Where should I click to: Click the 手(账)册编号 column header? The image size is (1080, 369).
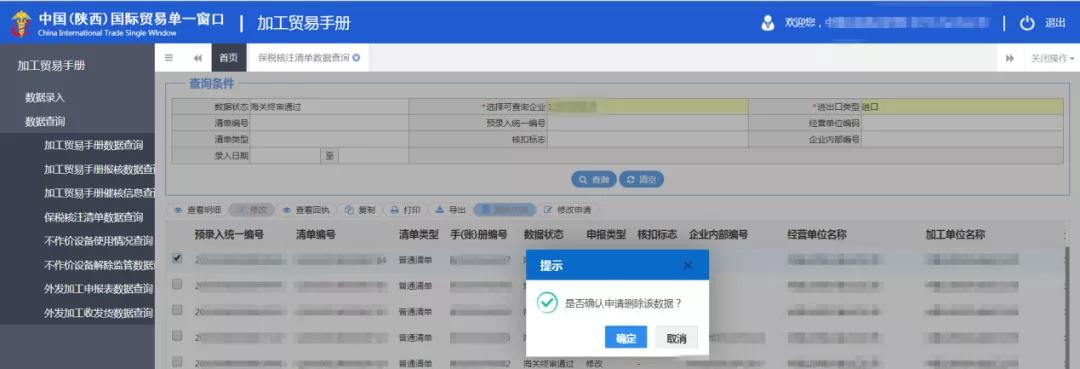479,235
